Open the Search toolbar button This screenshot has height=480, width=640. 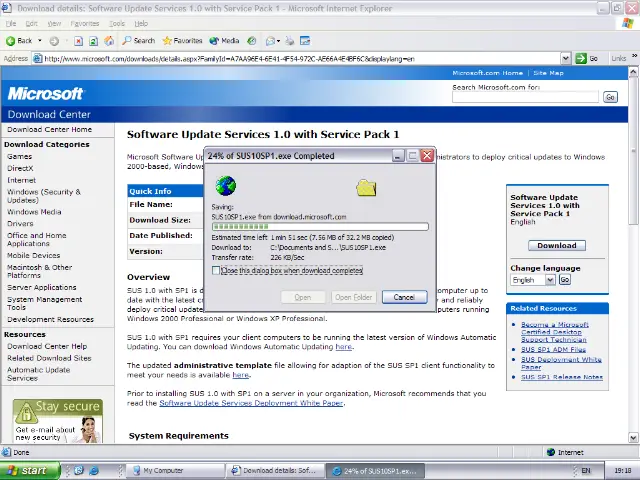[x=139, y=41]
